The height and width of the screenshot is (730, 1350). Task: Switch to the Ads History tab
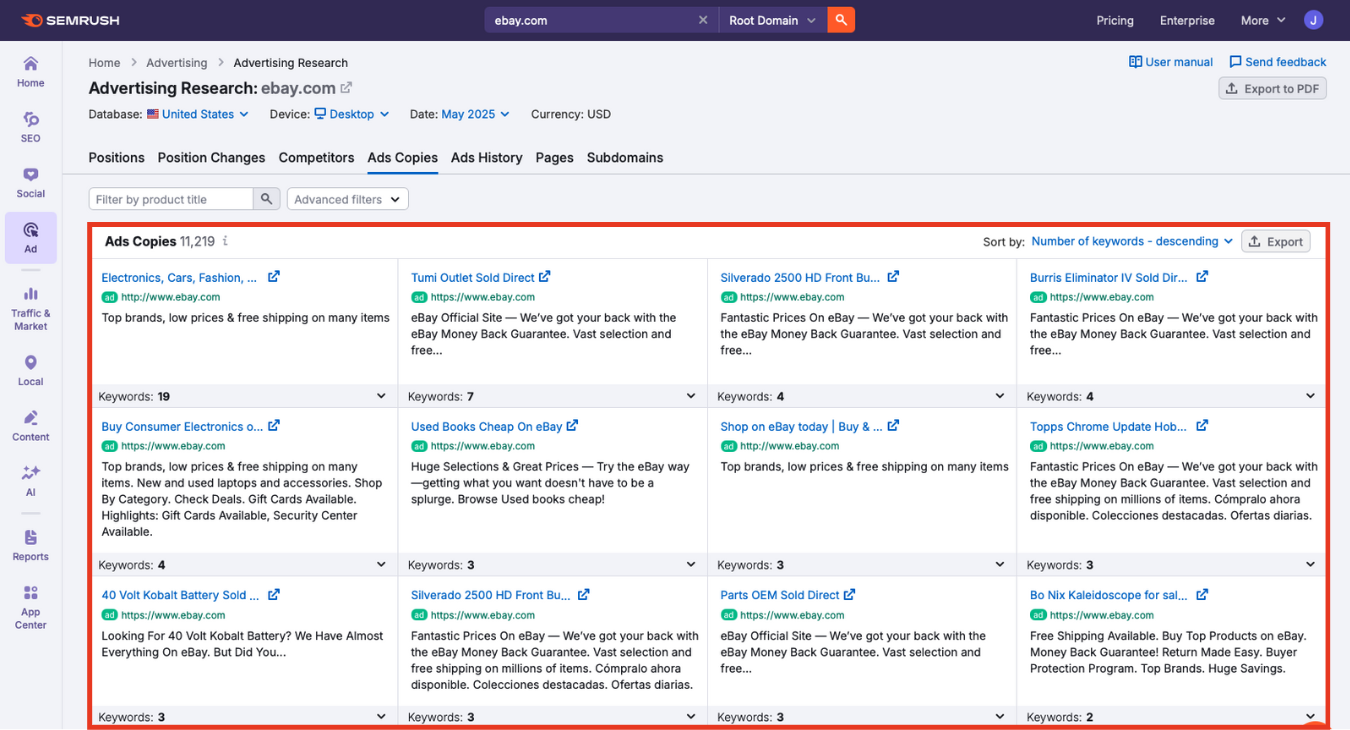[486, 158]
